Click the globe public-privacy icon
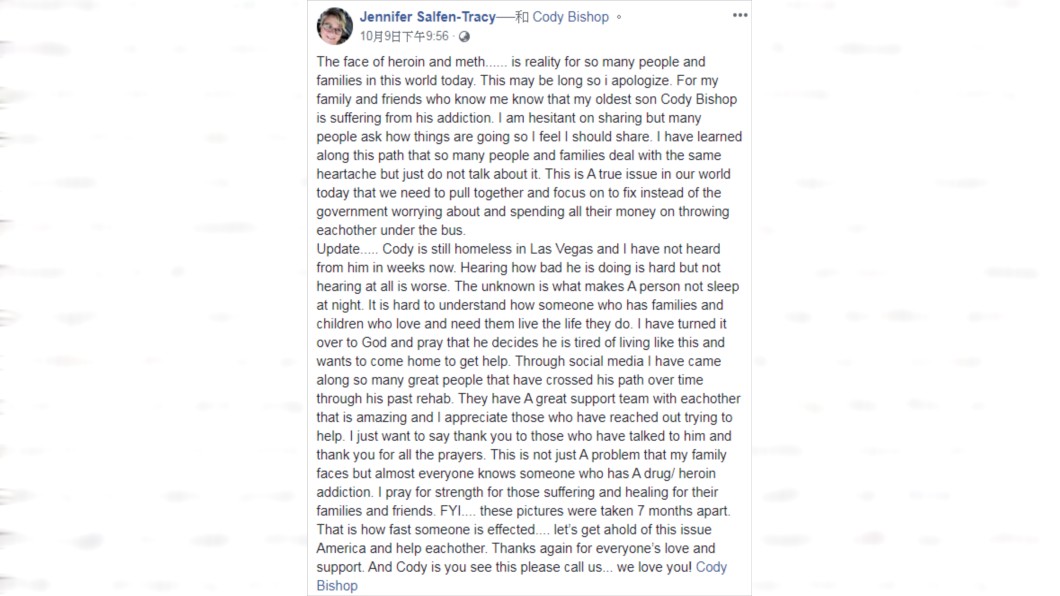 (464, 36)
